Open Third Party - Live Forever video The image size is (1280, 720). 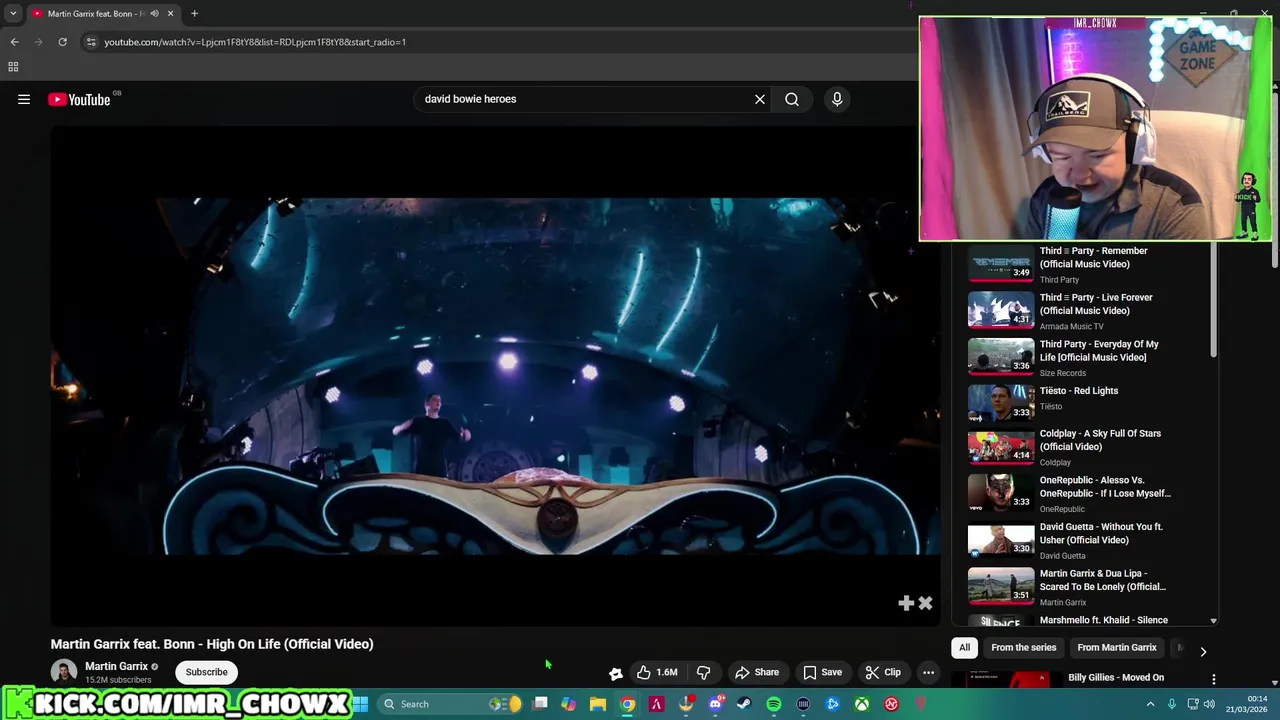(1085, 311)
